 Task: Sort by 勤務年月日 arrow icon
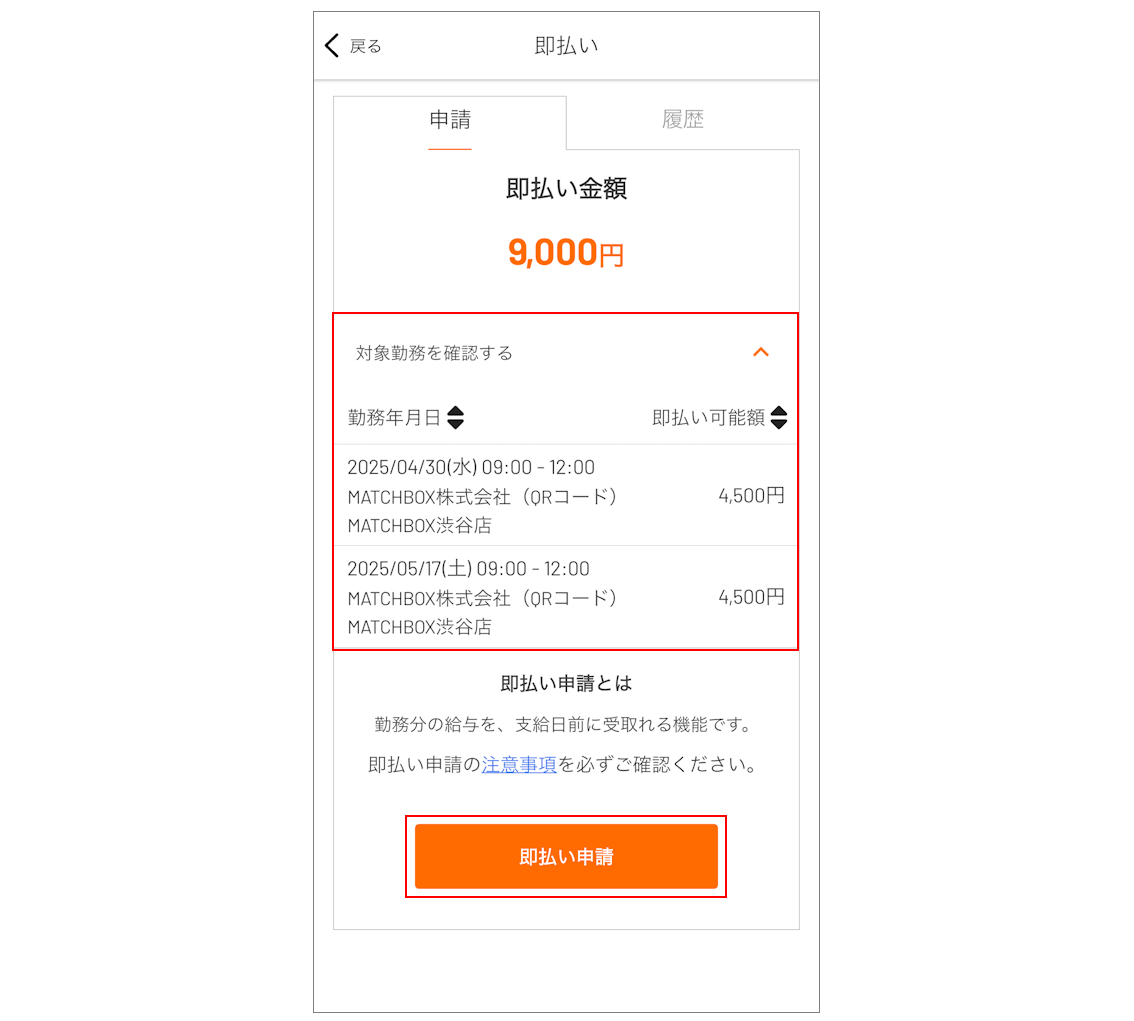456,417
